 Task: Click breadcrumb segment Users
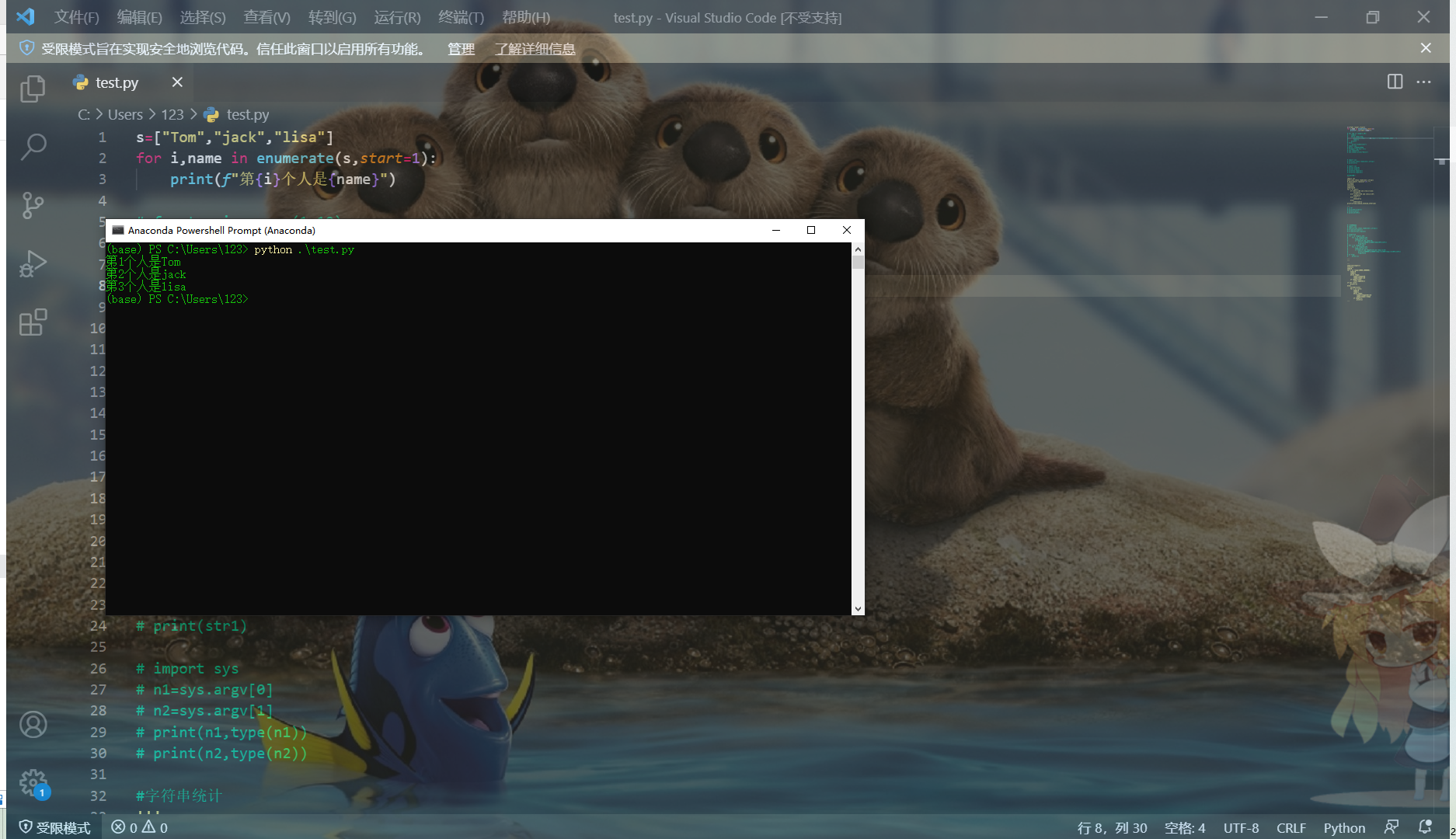tap(125, 114)
